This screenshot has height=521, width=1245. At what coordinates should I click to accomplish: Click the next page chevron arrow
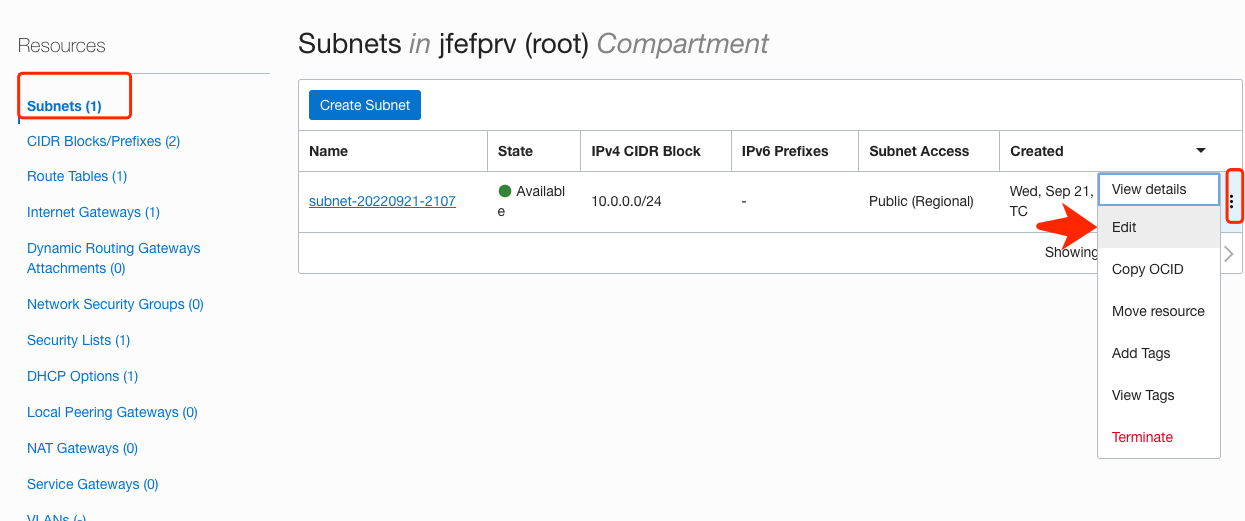coord(1229,253)
